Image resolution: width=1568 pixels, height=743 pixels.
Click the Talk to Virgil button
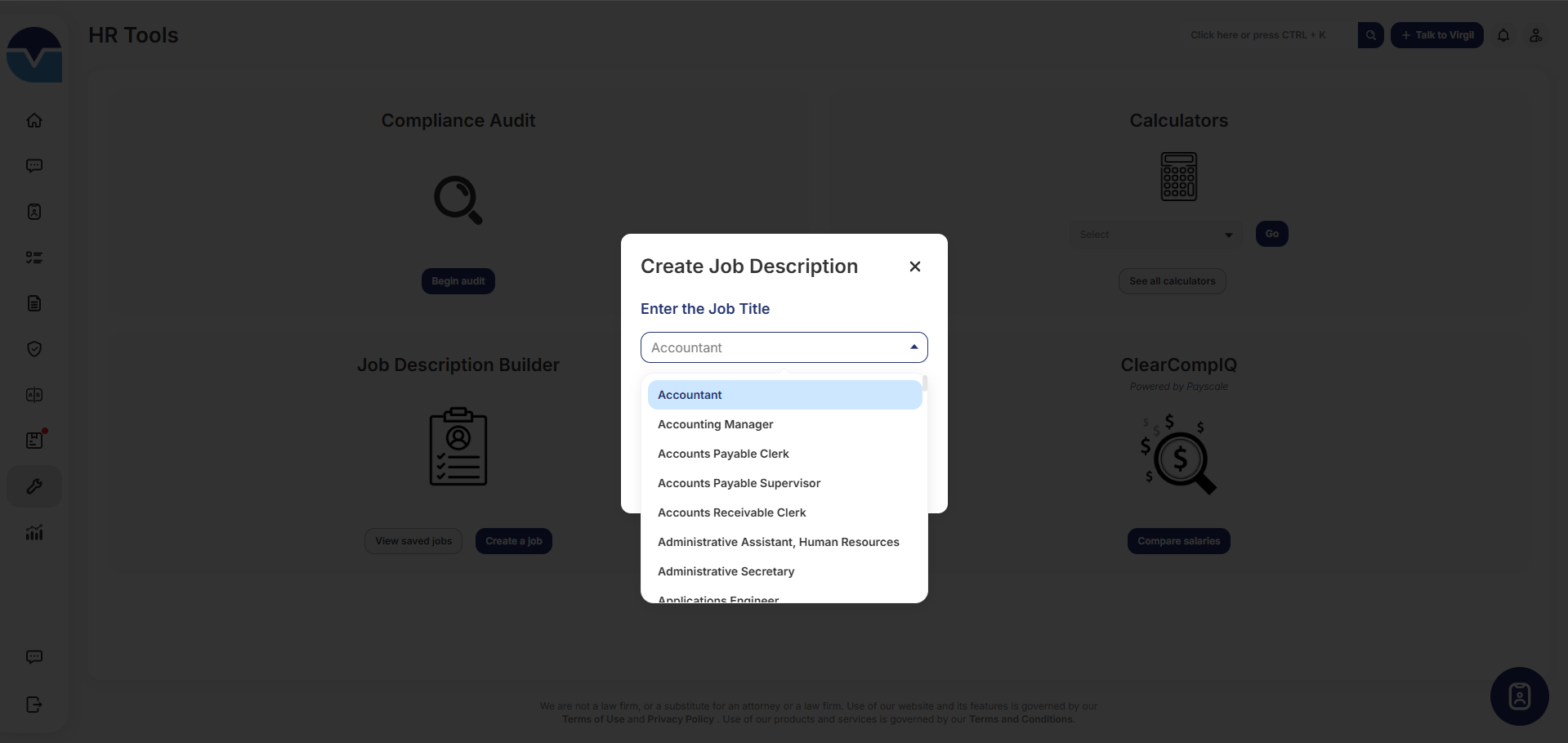[1437, 35]
